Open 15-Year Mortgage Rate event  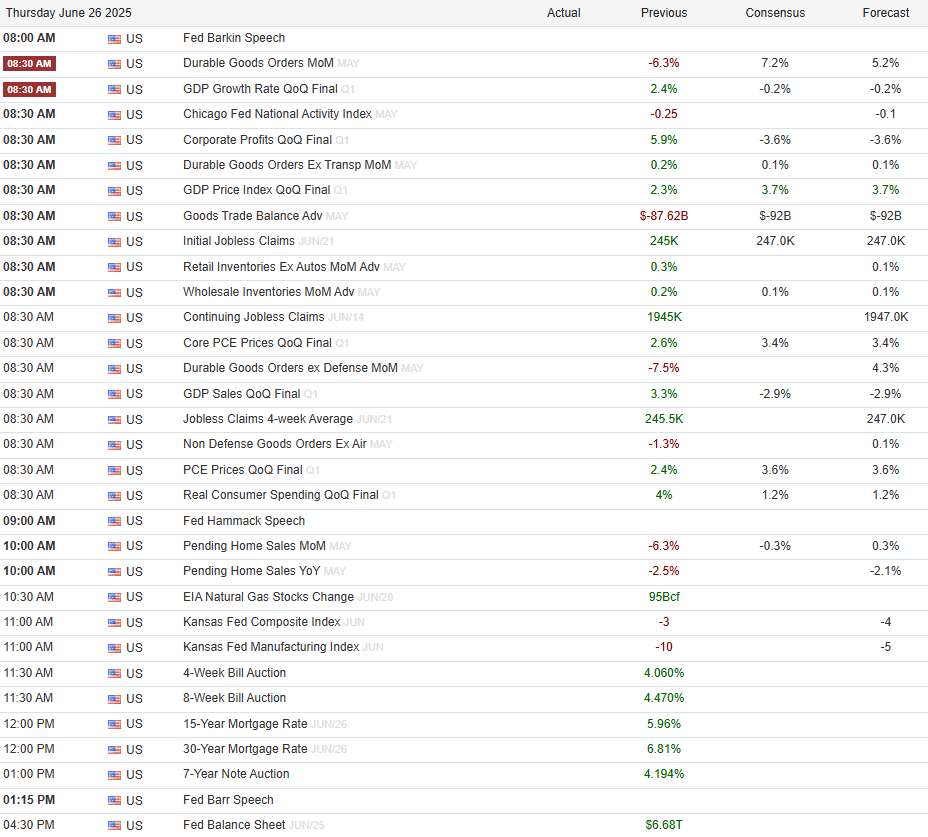pos(245,724)
